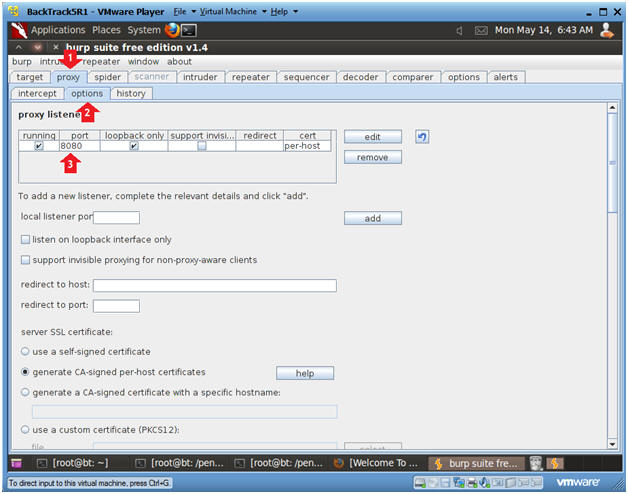This screenshot has width=628, height=494.
Task: Select use a custom certificate (PKCS12)
Action: [x=25, y=429]
